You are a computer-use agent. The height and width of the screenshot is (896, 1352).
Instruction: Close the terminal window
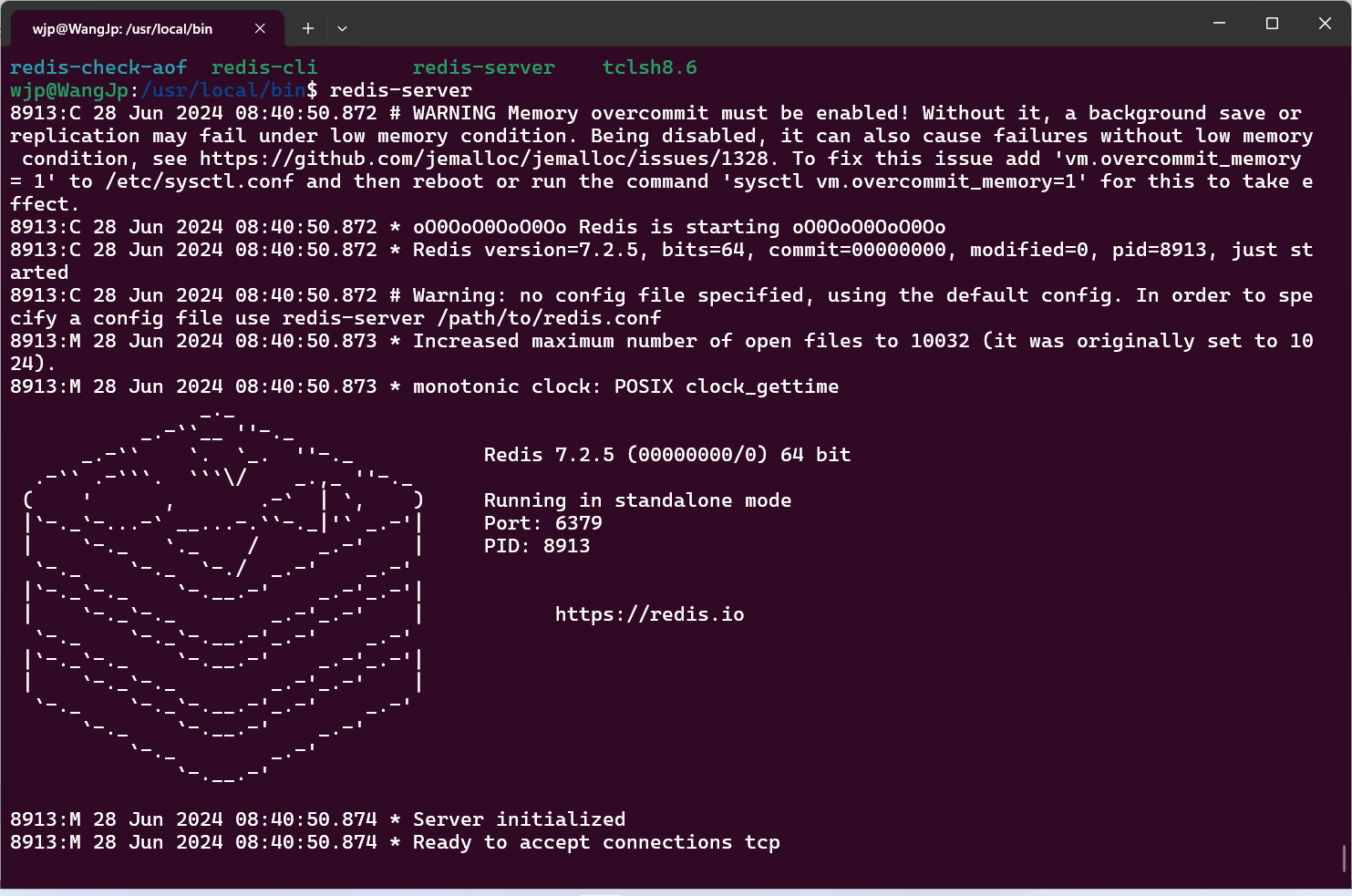(x=1325, y=23)
